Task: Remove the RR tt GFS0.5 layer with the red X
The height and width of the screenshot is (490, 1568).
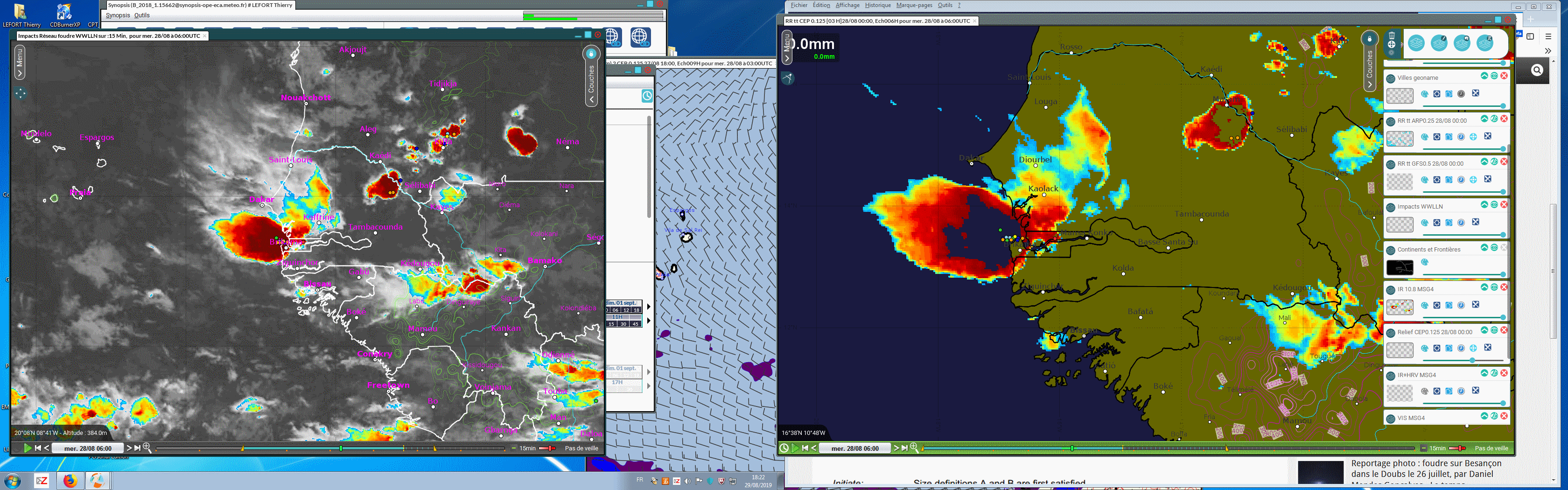Action: [x=1504, y=162]
